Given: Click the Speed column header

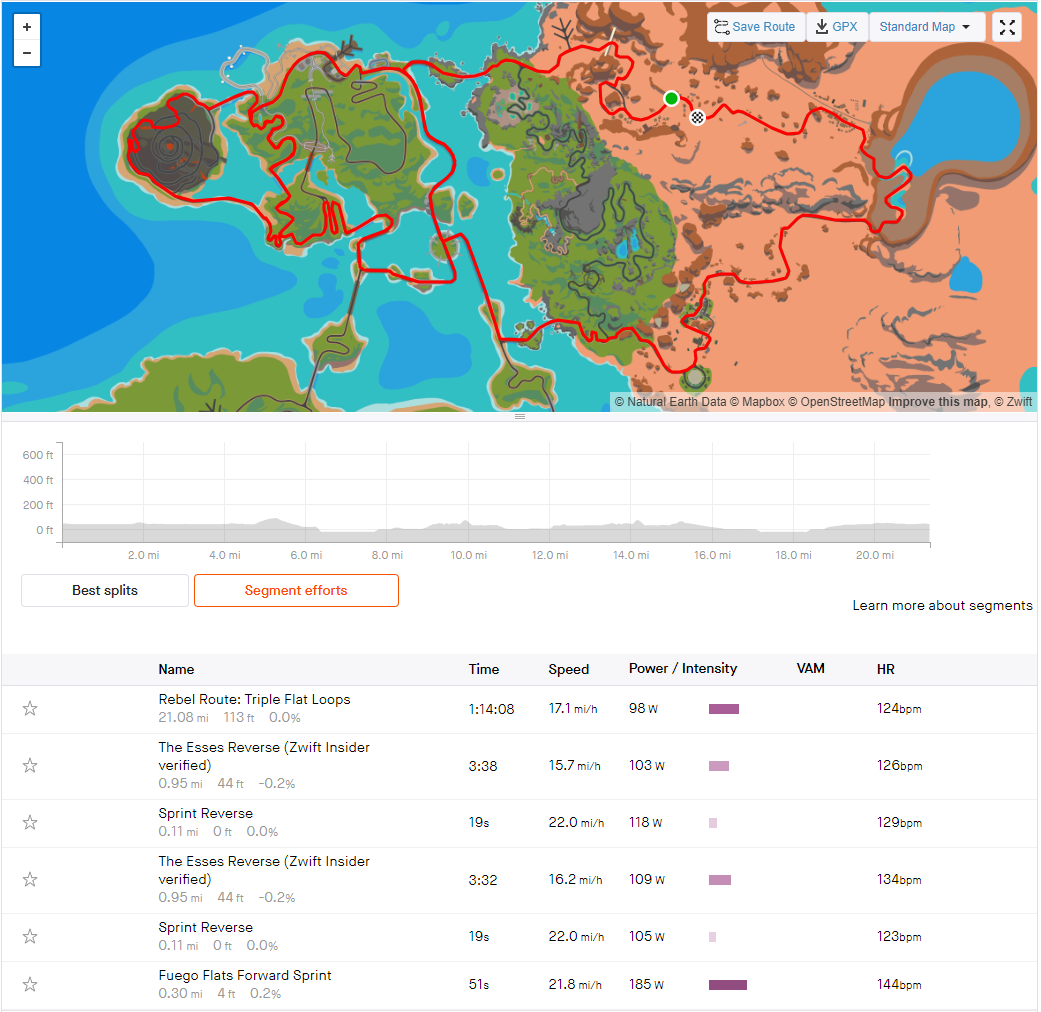Looking at the screenshot, I should (x=568, y=669).
